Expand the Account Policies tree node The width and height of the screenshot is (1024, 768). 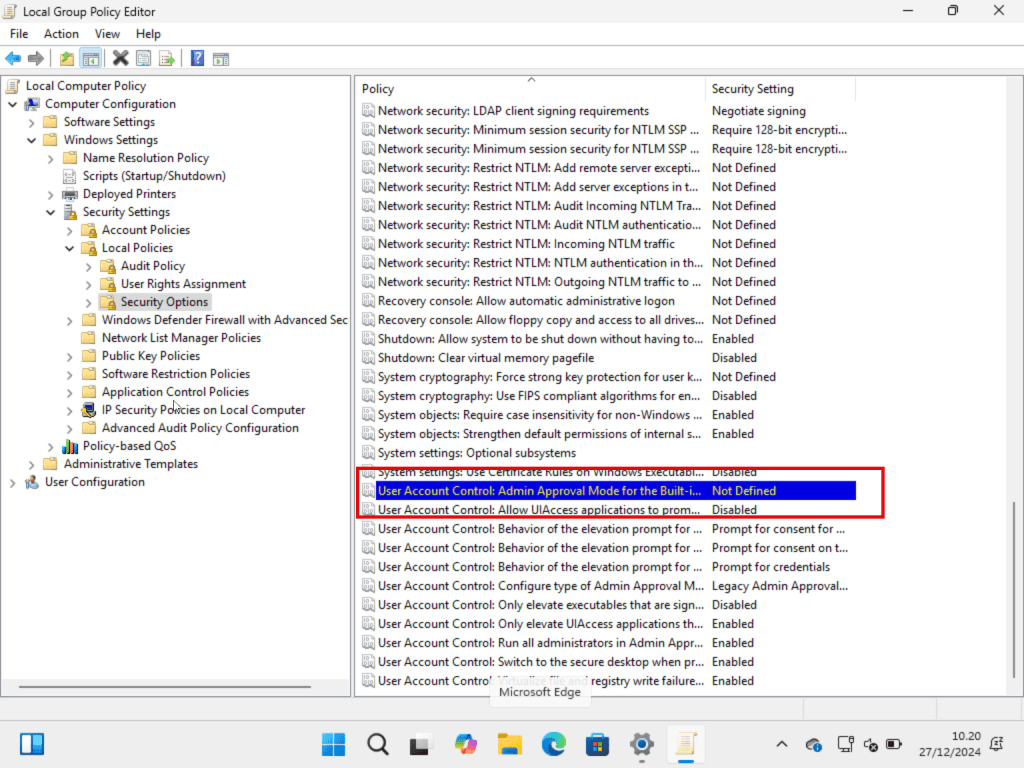[70, 230]
